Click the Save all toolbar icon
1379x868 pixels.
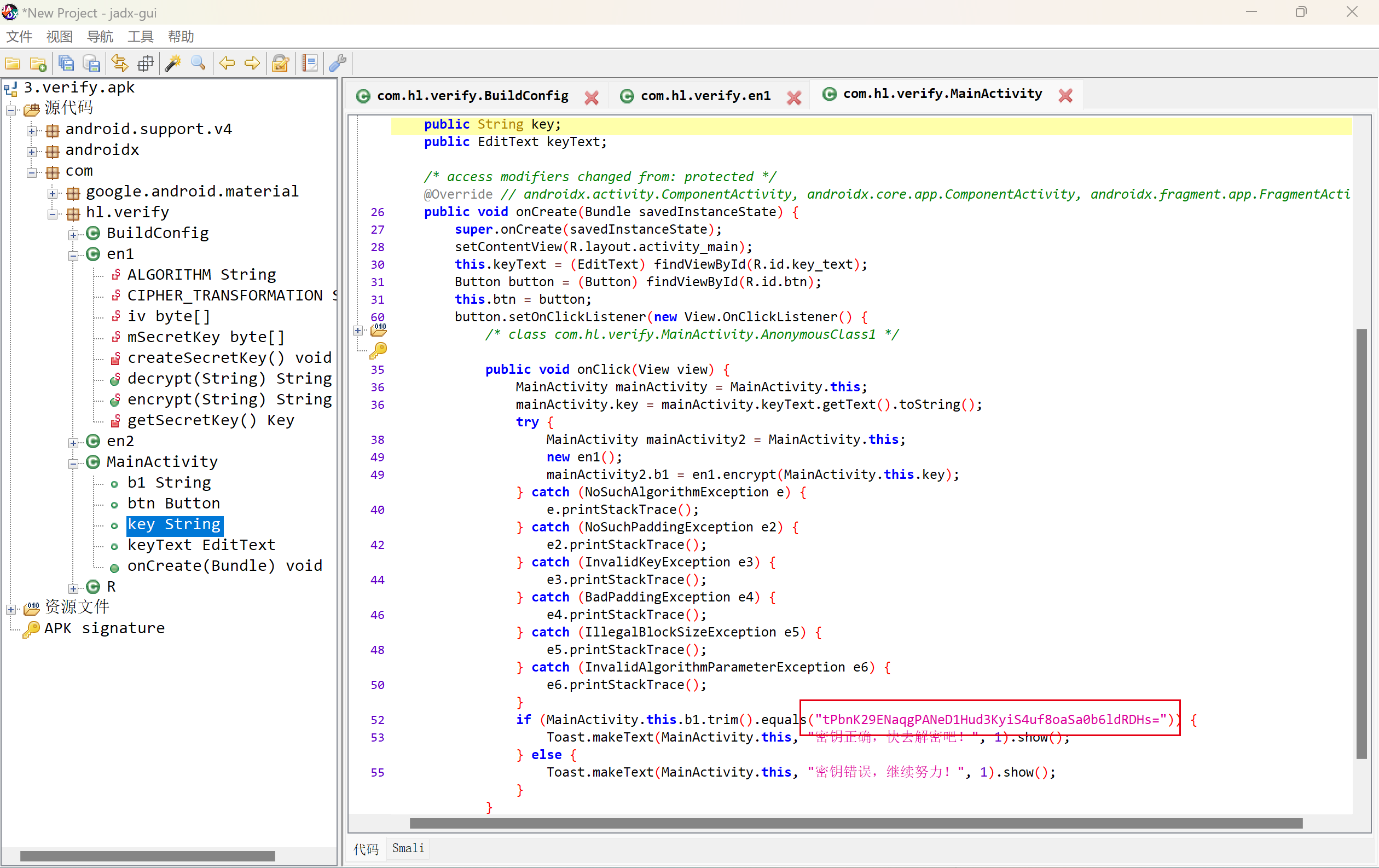point(66,63)
